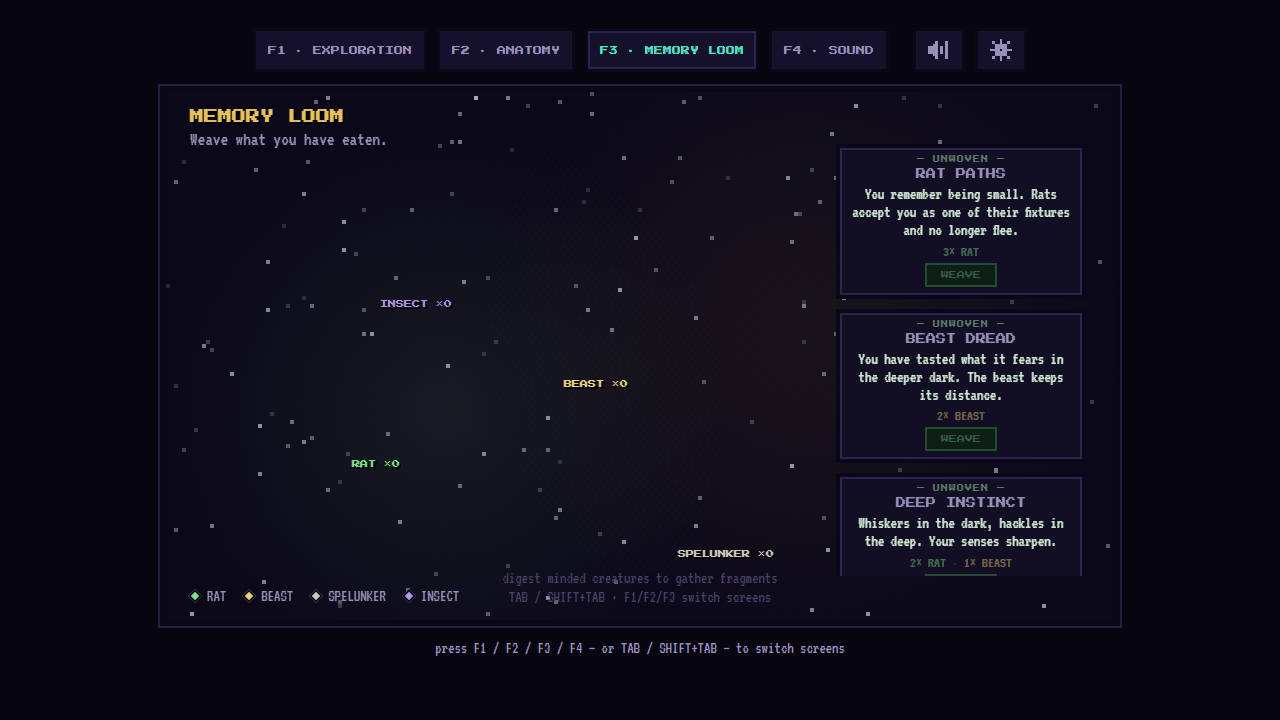Click the DEEP INSTINCT card title
Image resolution: width=1280 pixels, height=720 pixels.
click(x=961, y=502)
